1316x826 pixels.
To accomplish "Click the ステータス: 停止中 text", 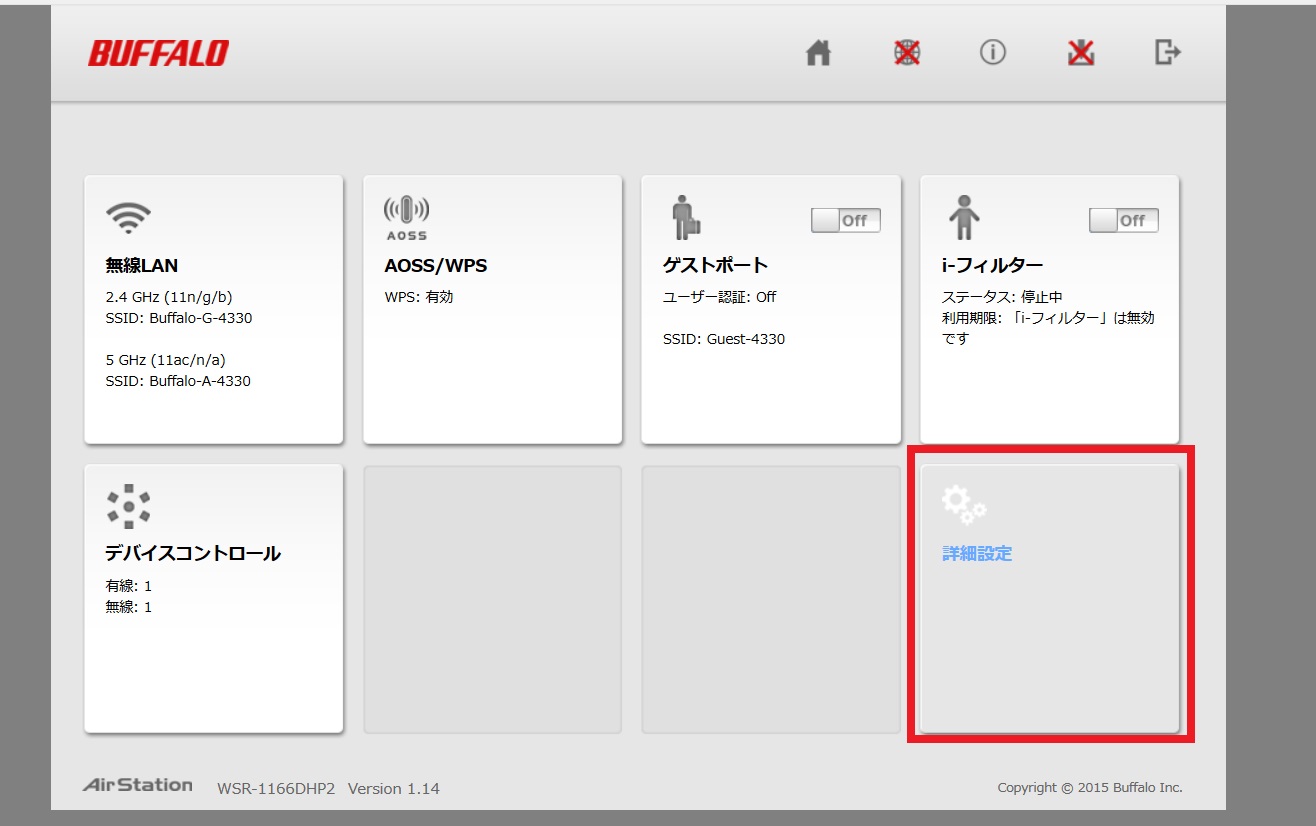I will point(1002,297).
